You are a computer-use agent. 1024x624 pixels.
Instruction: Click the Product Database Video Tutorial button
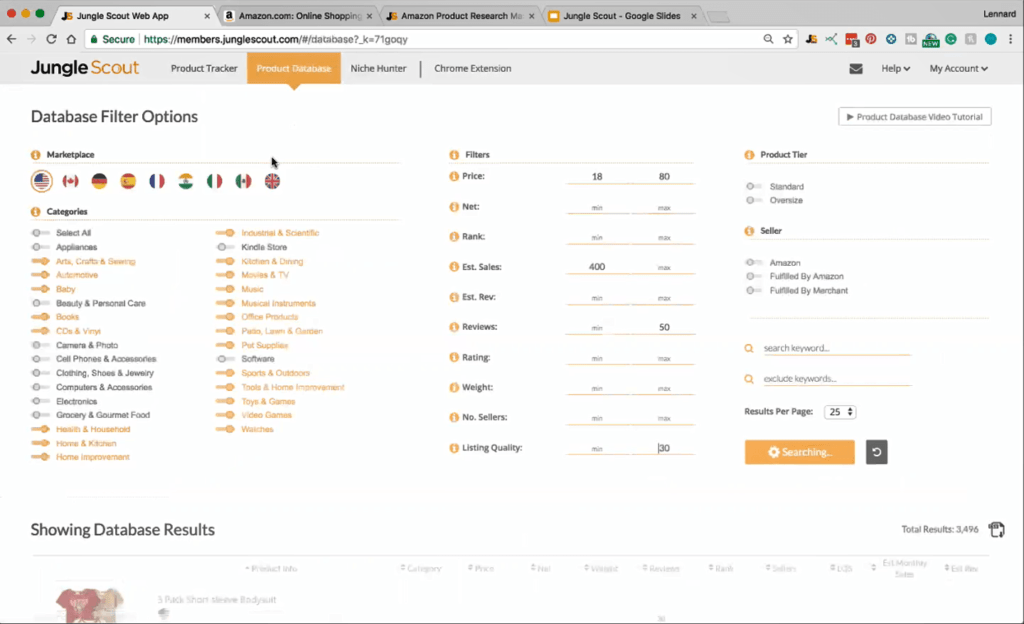click(x=915, y=117)
